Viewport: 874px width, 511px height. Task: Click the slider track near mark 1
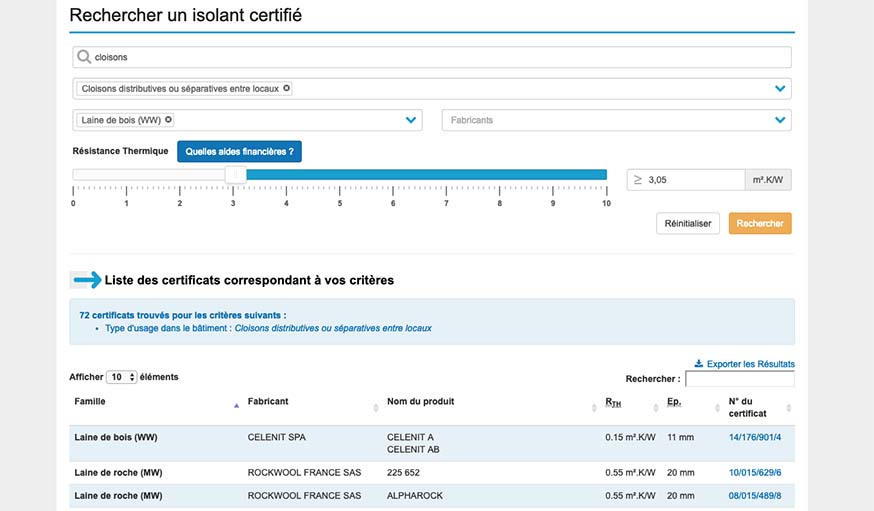127,175
